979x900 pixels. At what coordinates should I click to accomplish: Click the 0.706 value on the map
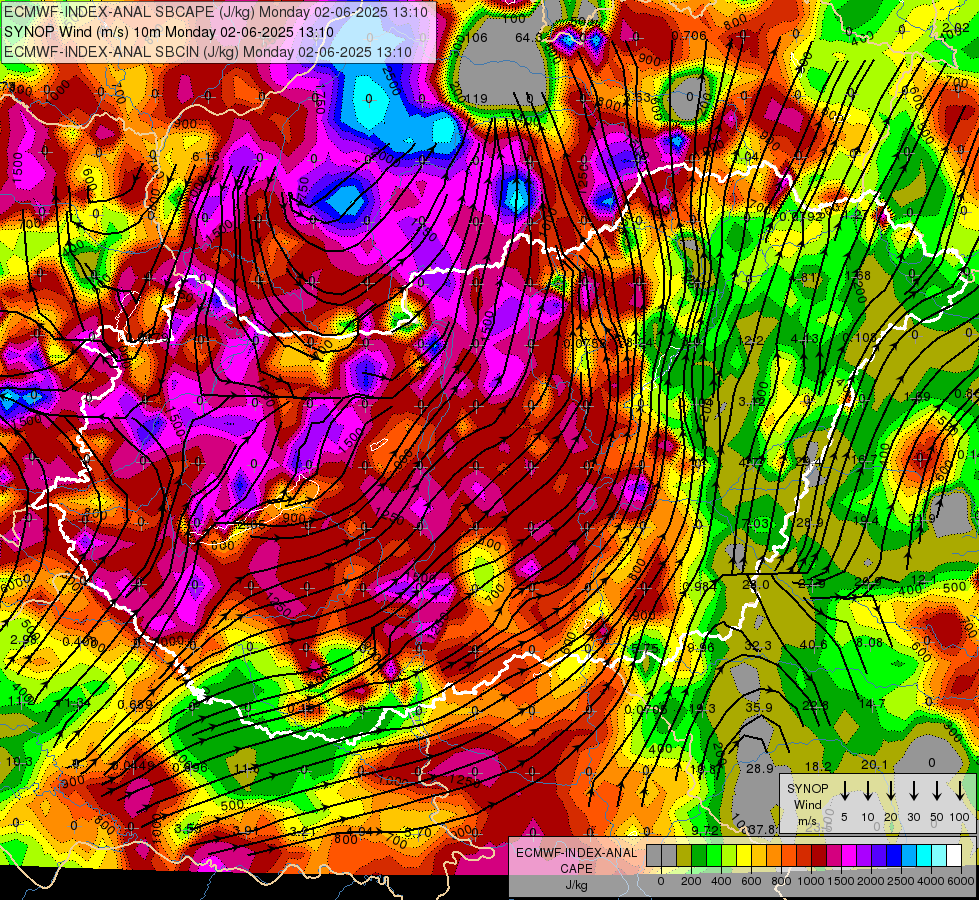[x=689, y=36]
